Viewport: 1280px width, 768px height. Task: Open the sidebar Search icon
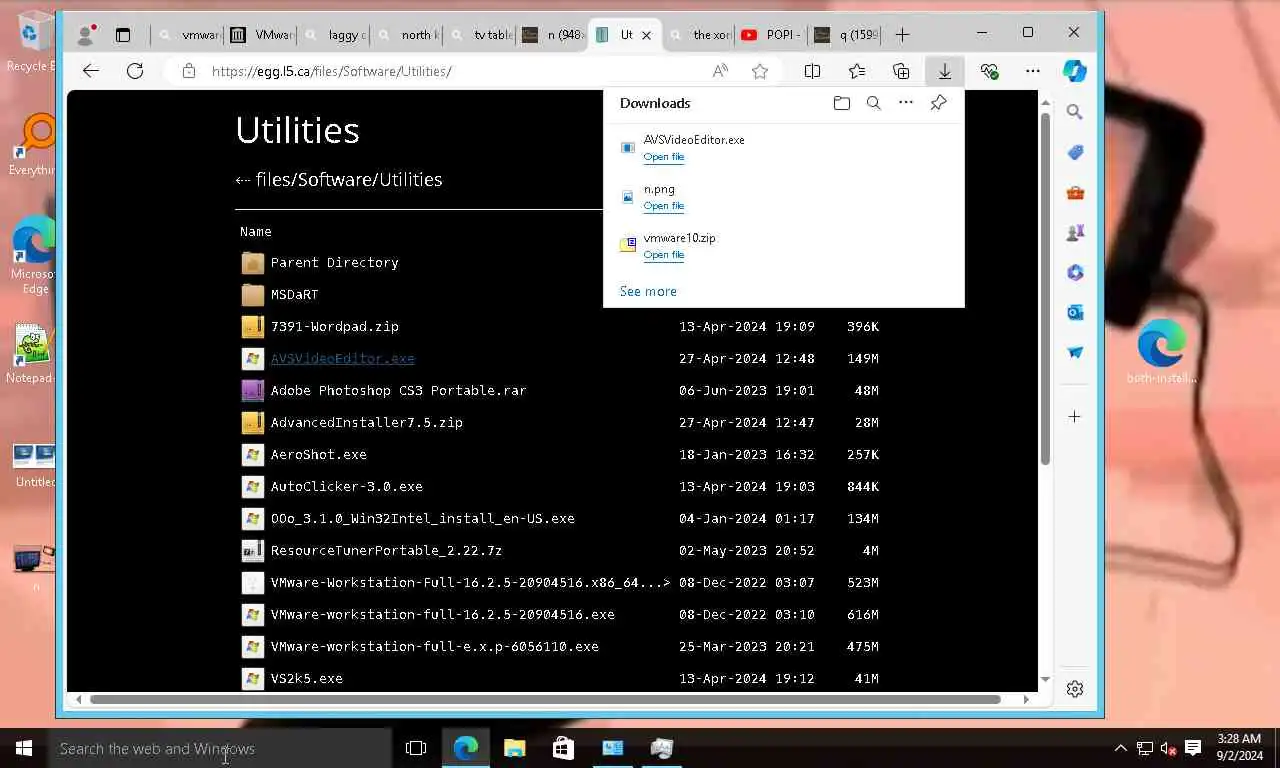(1075, 112)
